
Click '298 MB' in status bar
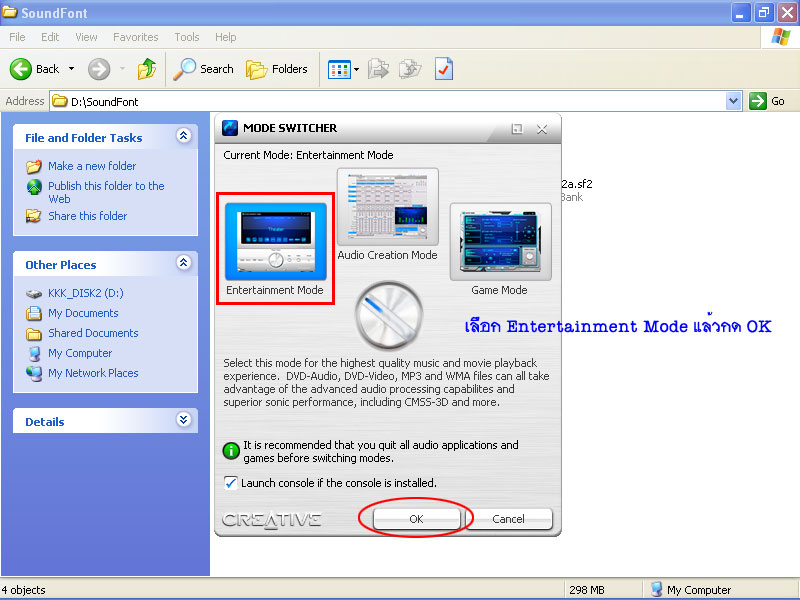(x=587, y=590)
